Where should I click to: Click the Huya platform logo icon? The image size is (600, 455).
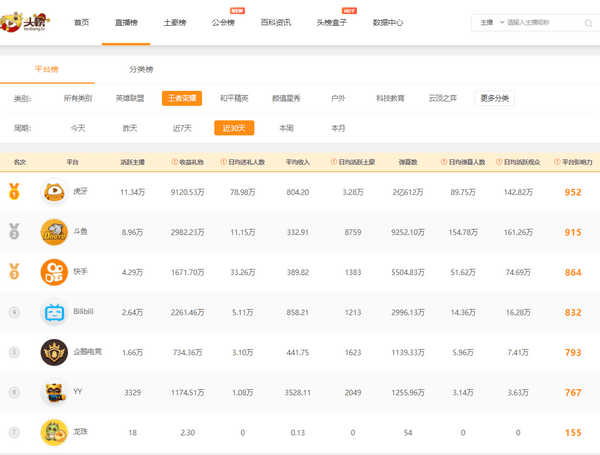click(x=54, y=192)
